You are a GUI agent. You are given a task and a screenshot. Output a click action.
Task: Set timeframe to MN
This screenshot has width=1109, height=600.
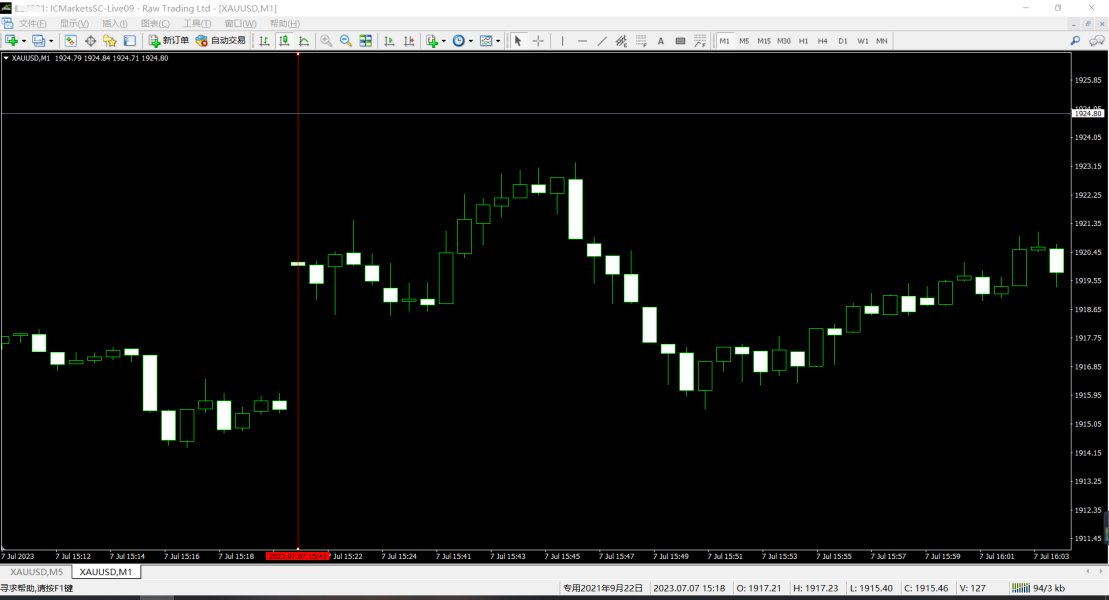[882, 41]
